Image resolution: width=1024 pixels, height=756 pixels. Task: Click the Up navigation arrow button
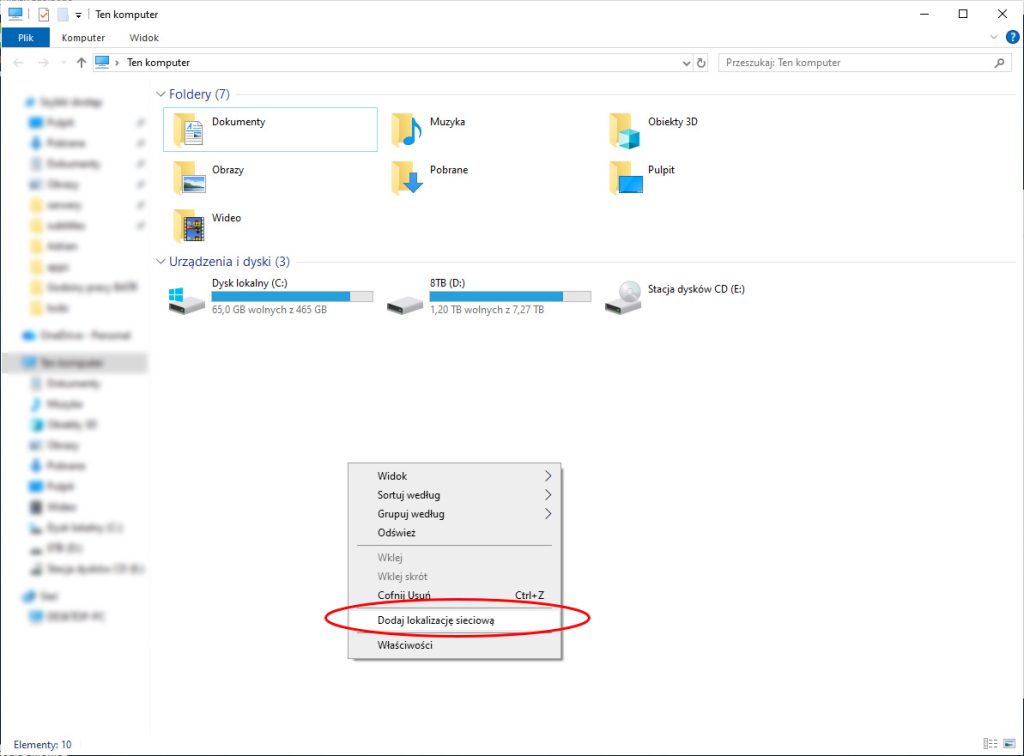coord(81,62)
